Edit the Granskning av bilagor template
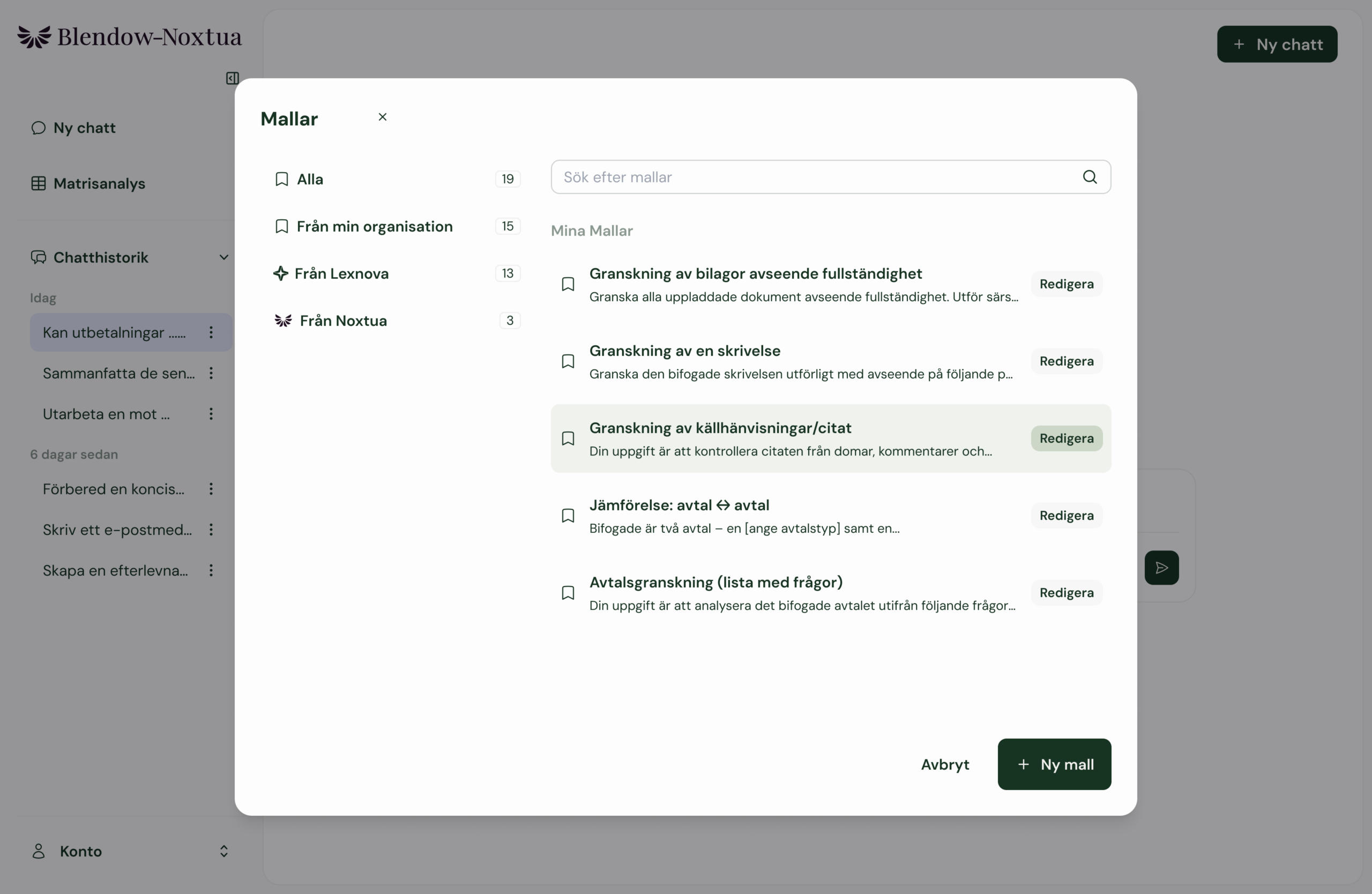 (x=1067, y=284)
